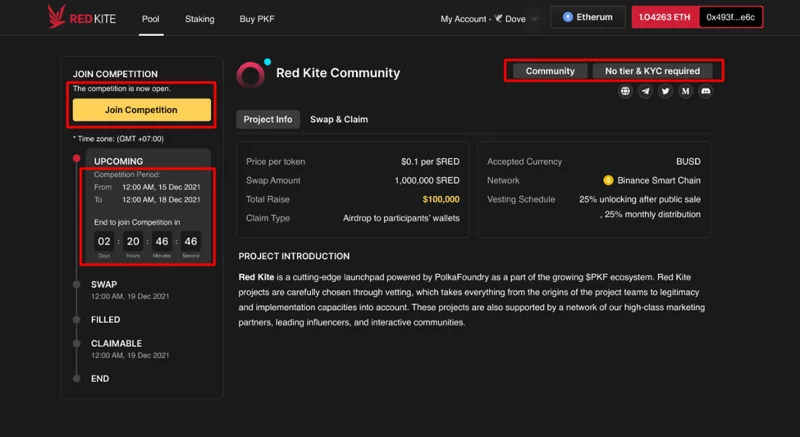This screenshot has height=437, width=800.
Task: Click the Red Kite logo
Action: pos(82,18)
